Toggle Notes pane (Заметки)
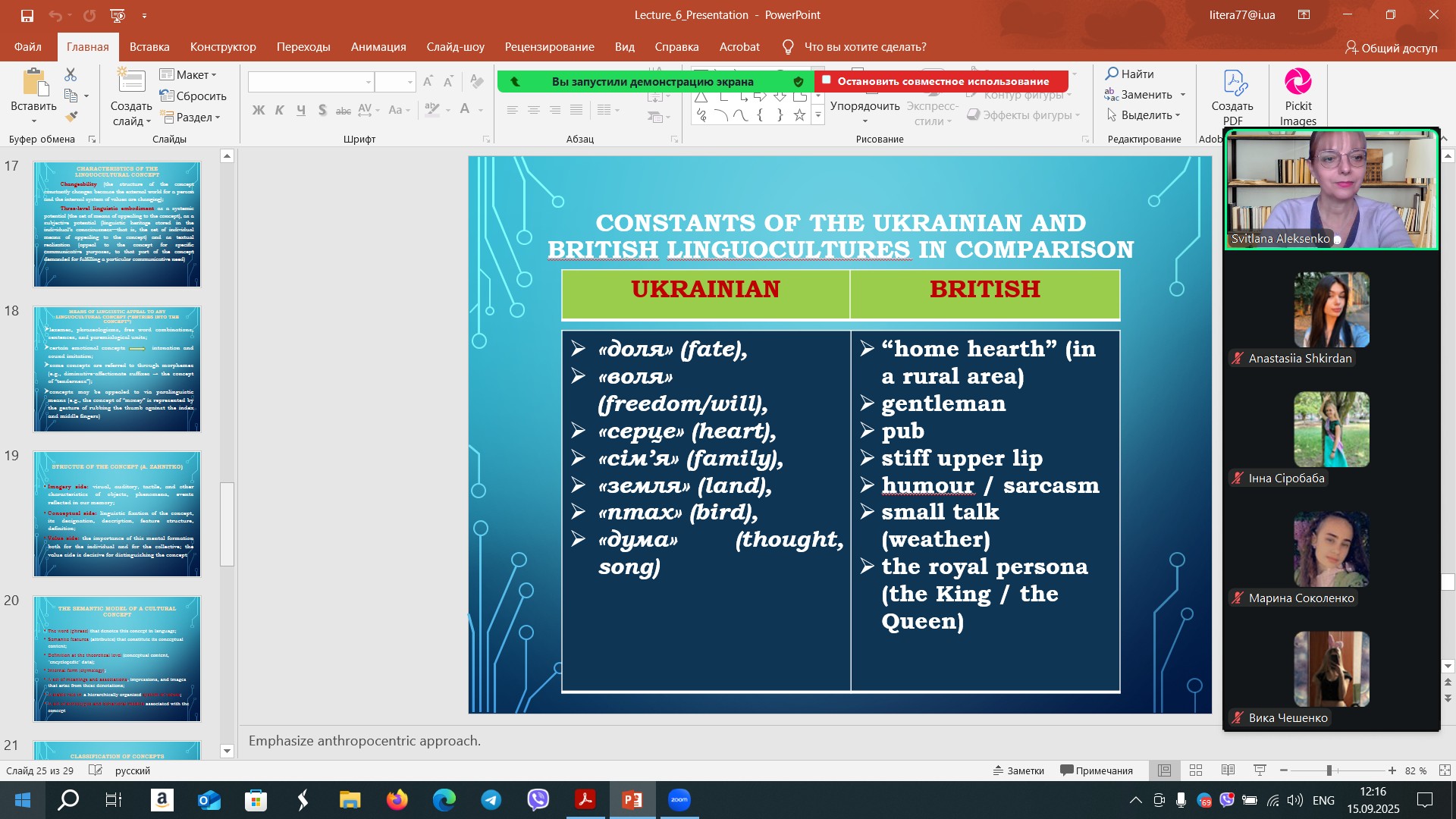Viewport: 1456px width, 819px height. point(1018,770)
